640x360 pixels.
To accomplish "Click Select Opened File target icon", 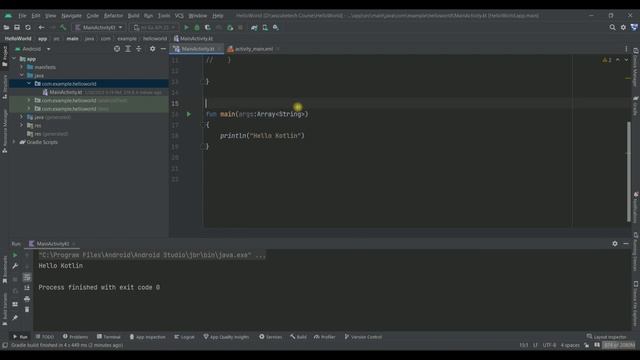I will 117,49.
